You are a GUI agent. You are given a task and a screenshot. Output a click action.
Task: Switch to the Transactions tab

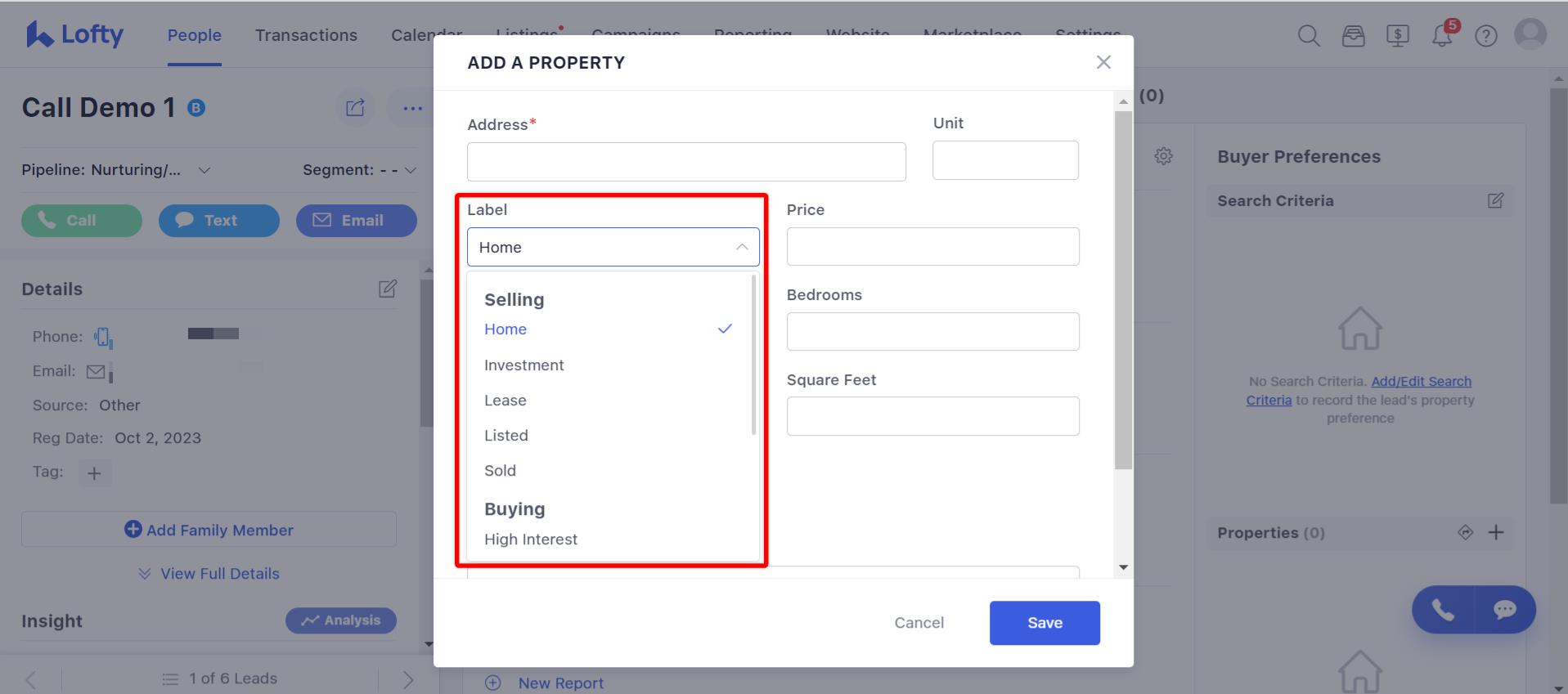coord(306,35)
